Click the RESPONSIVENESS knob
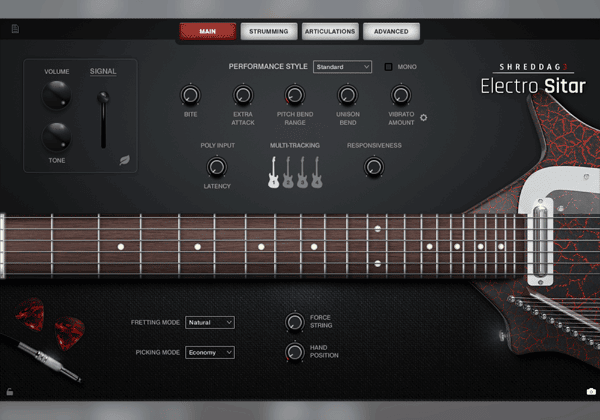The image size is (600, 420). point(374,167)
